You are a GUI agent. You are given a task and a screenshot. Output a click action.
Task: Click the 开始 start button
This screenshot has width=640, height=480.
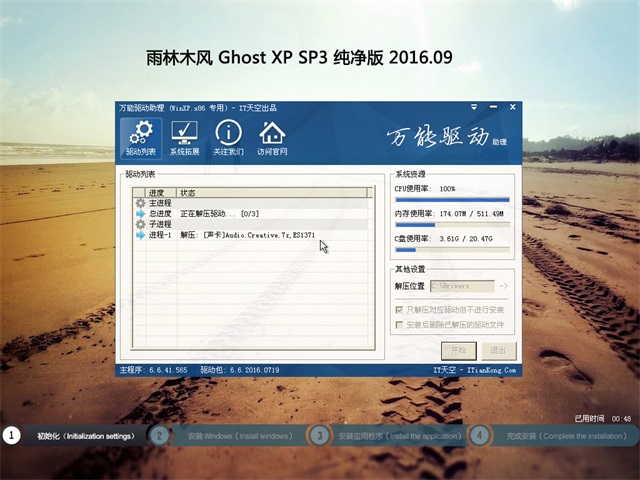pos(458,351)
